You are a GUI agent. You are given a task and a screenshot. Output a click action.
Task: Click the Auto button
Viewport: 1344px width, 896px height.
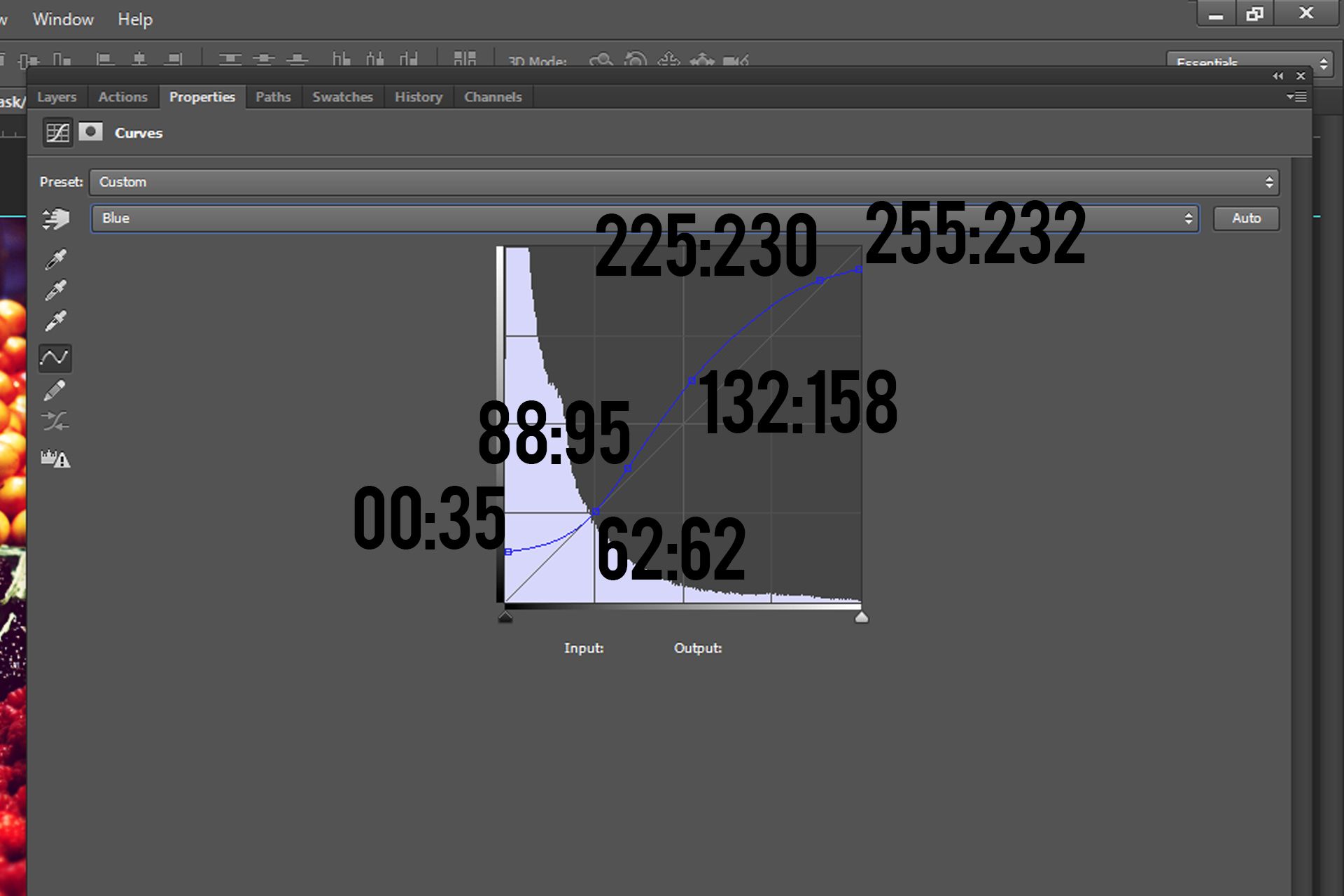tap(1246, 218)
